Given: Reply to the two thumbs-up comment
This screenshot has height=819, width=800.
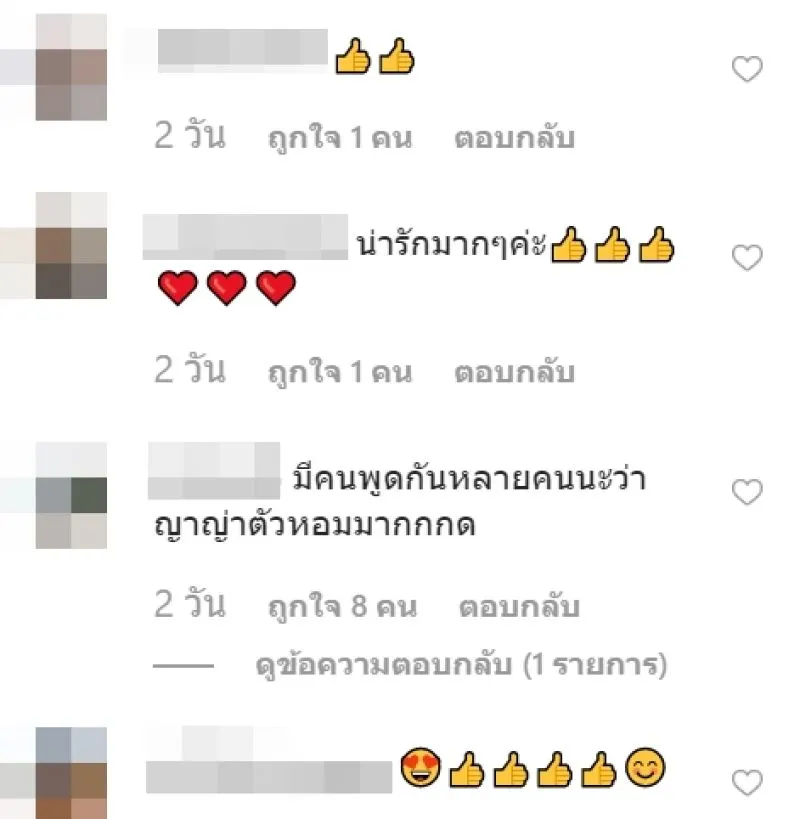Looking at the screenshot, I should [x=514, y=138].
